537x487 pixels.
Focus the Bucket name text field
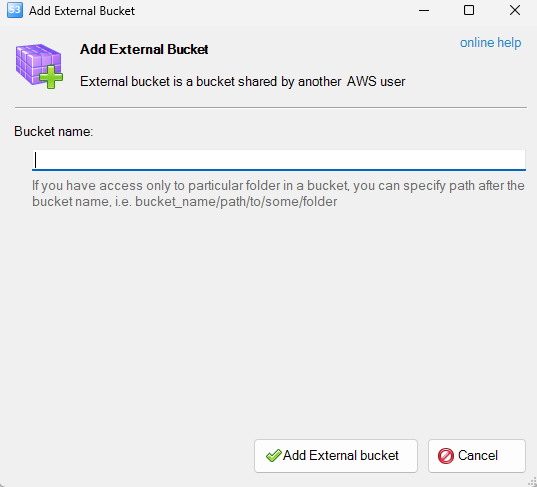(279, 160)
